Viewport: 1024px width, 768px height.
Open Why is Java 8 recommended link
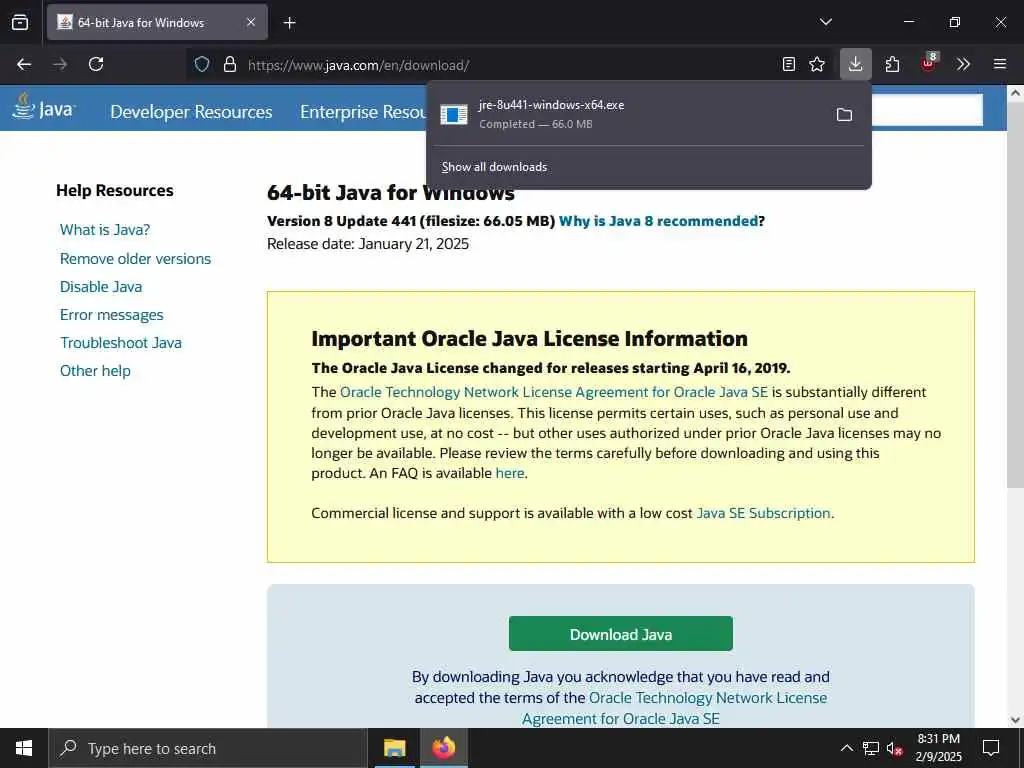(658, 221)
